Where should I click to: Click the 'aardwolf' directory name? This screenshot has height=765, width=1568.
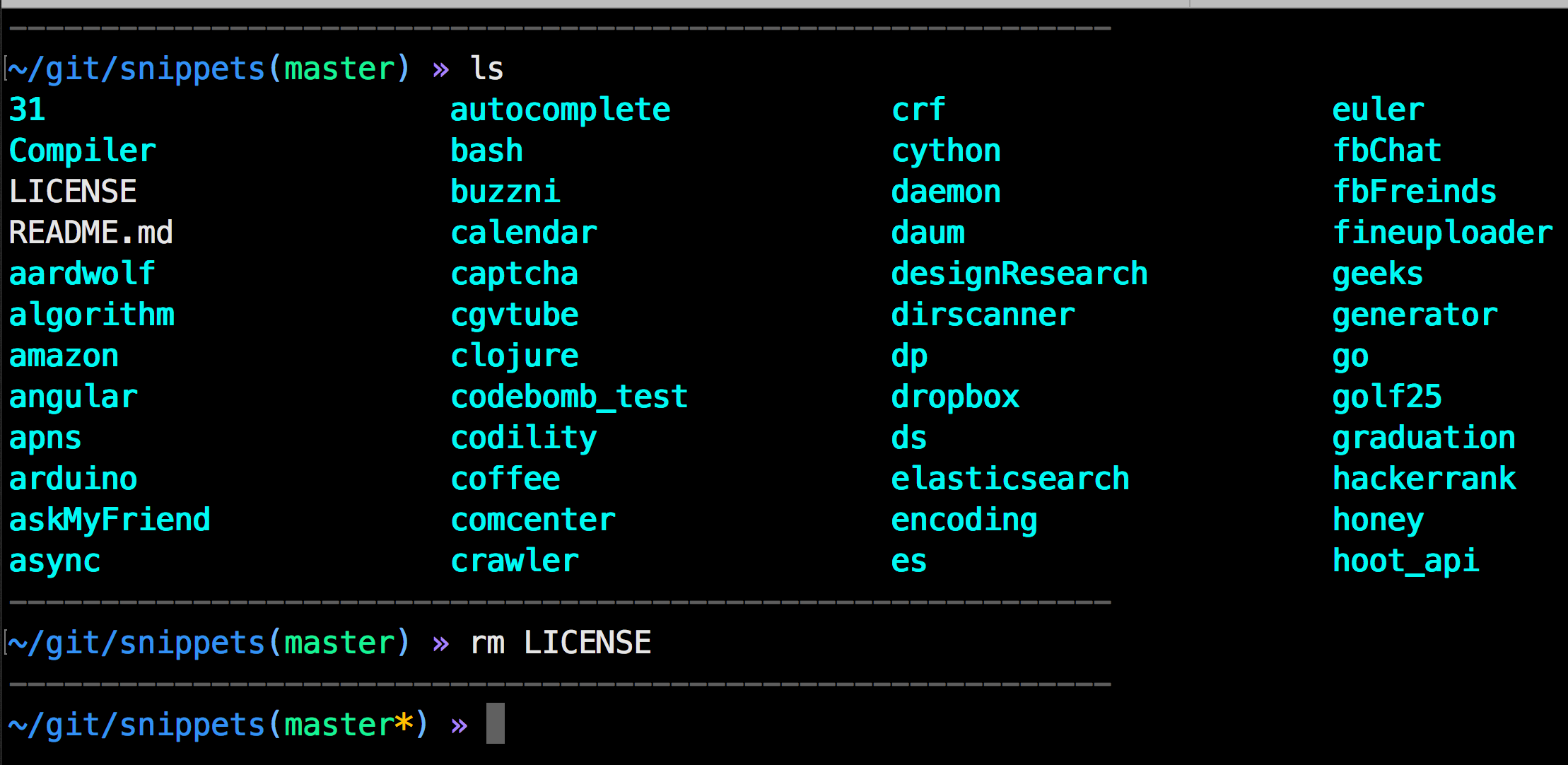[x=82, y=274]
